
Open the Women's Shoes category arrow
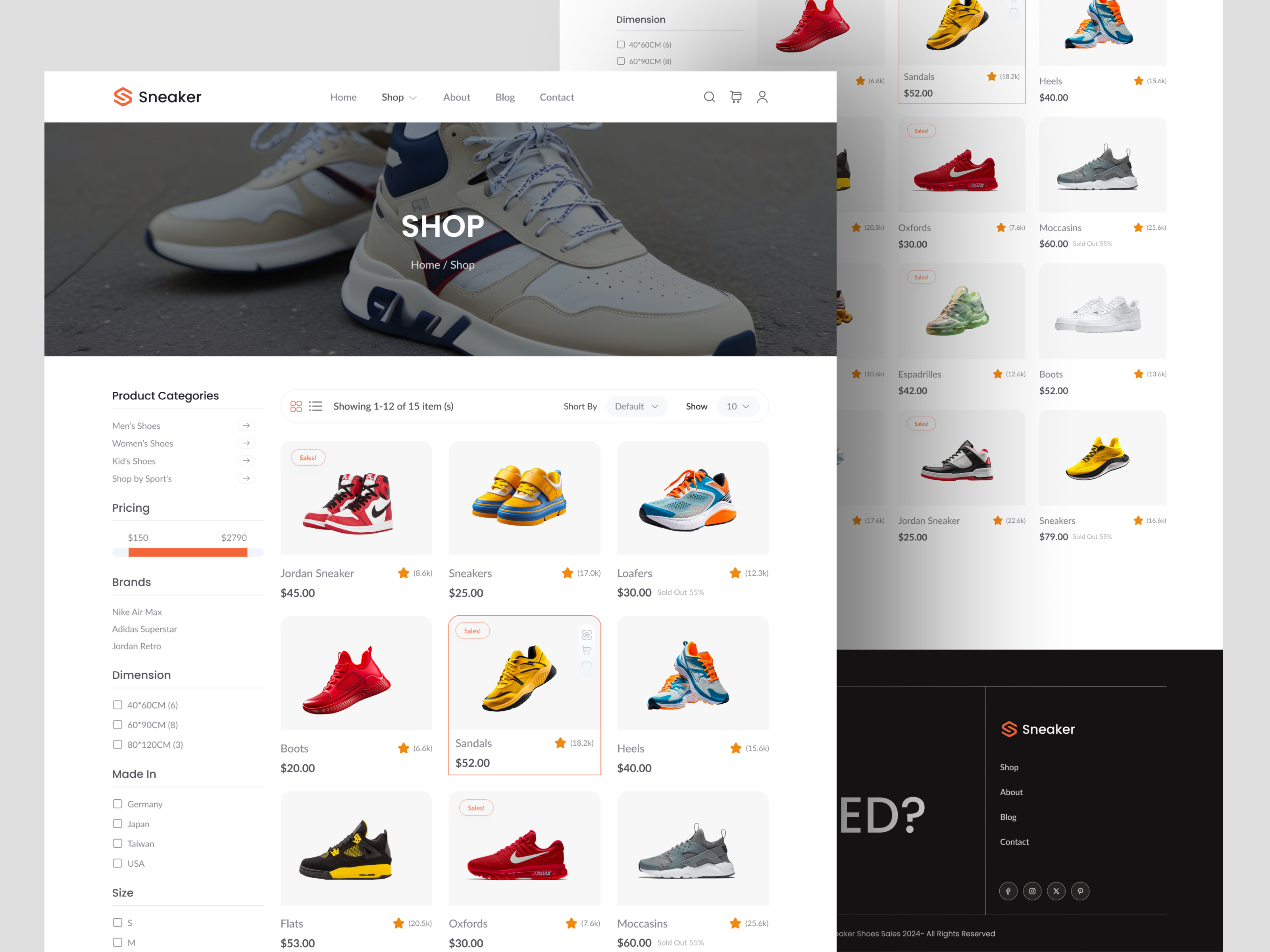[x=246, y=443]
